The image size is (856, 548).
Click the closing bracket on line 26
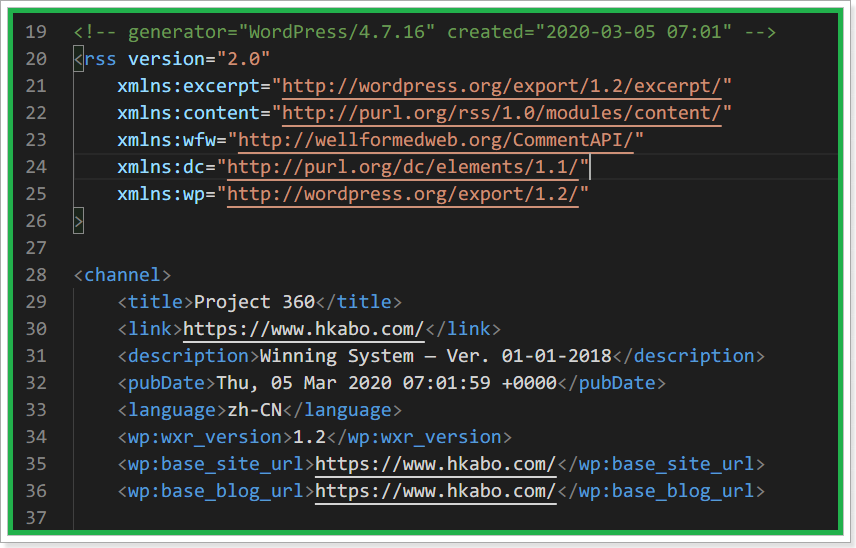click(x=79, y=221)
